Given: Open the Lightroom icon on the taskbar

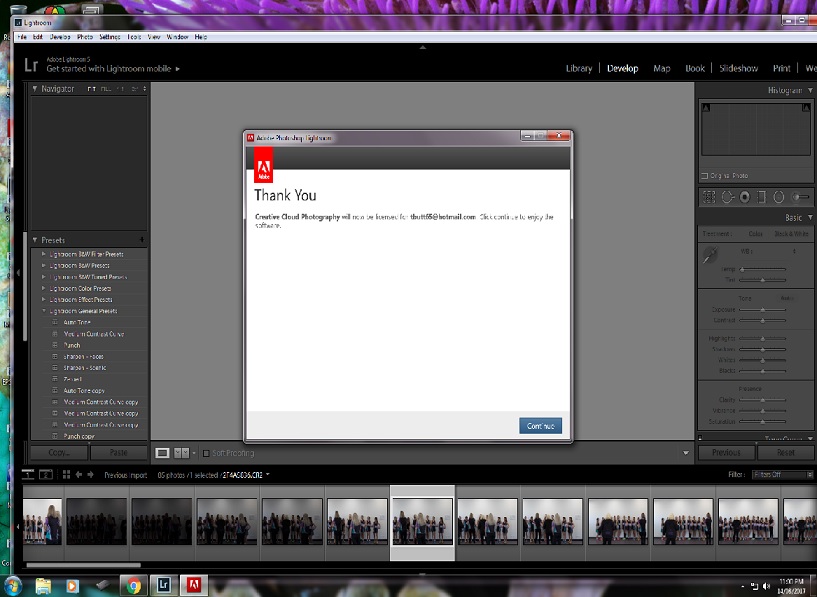Looking at the screenshot, I should coord(161,585).
